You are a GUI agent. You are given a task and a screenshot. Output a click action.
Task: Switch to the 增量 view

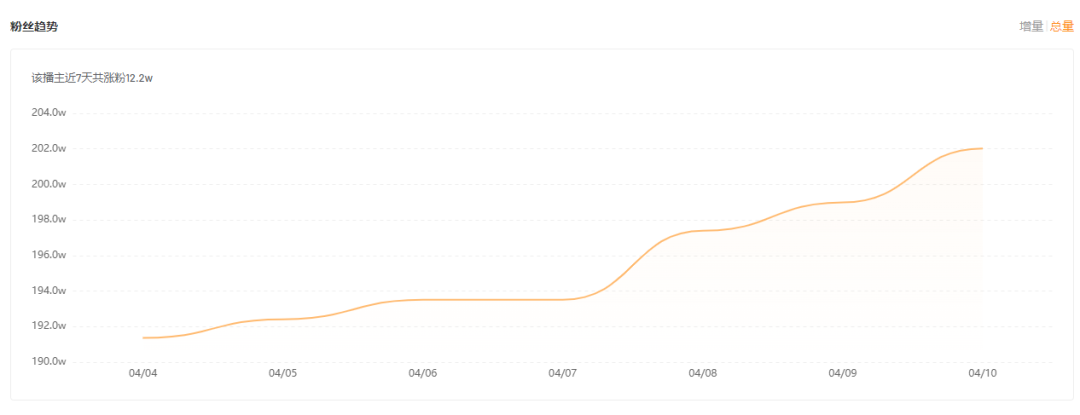(1031, 27)
